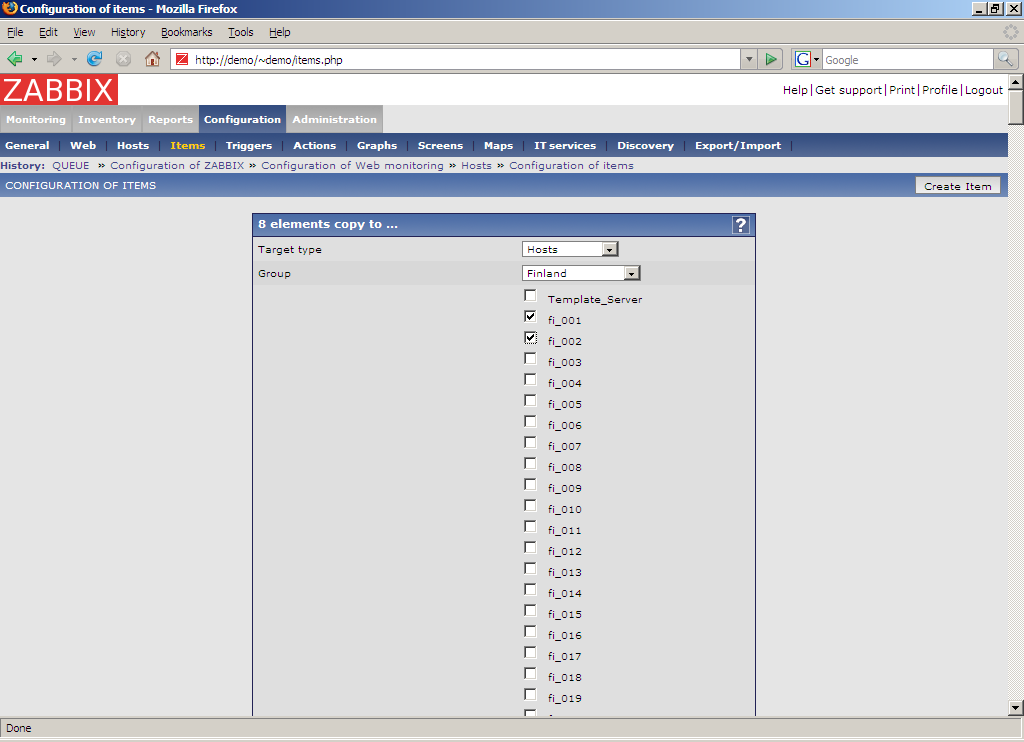Switch to the Reports tab

(x=170, y=120)
